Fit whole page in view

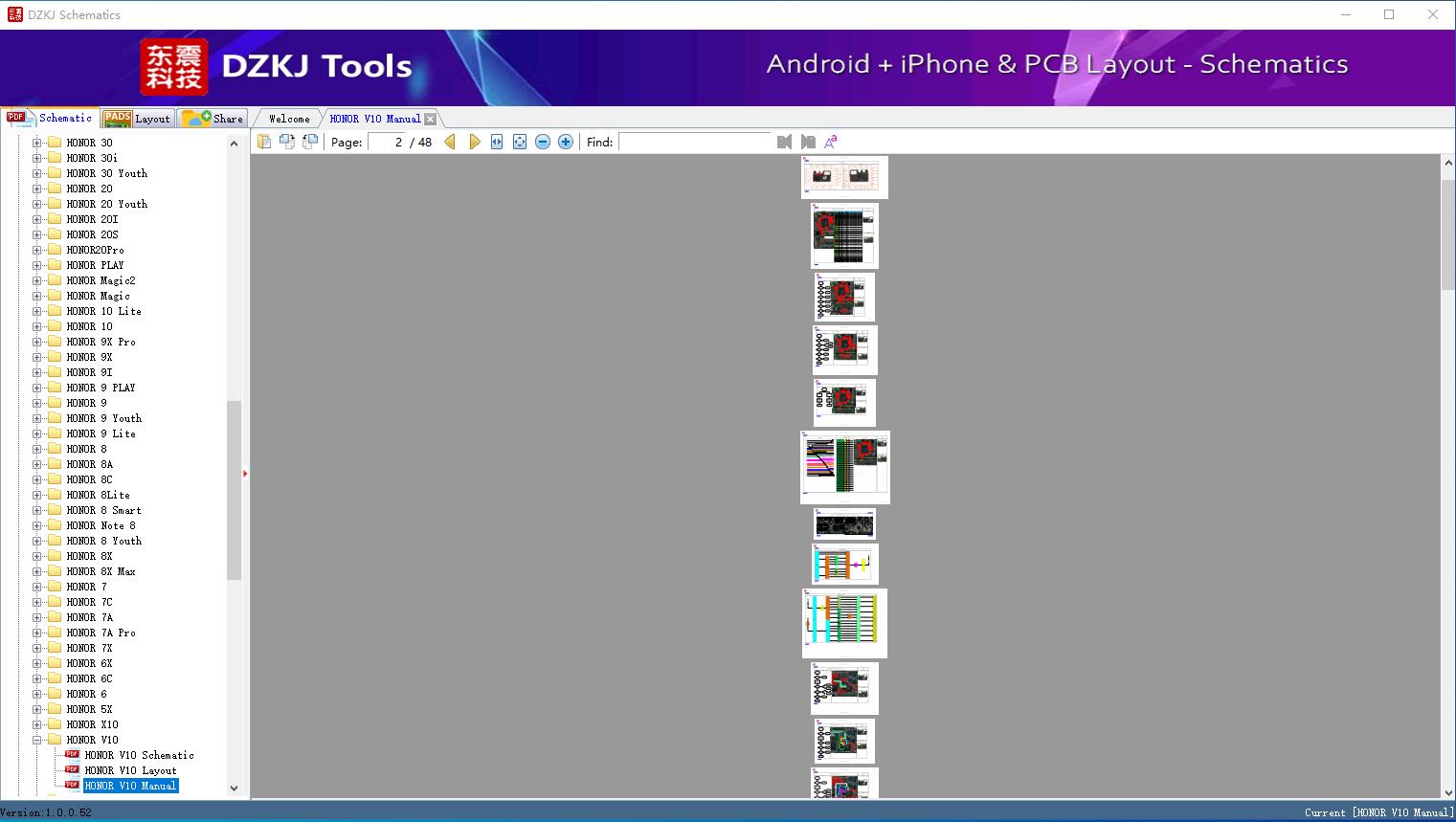tap(520, 142)
